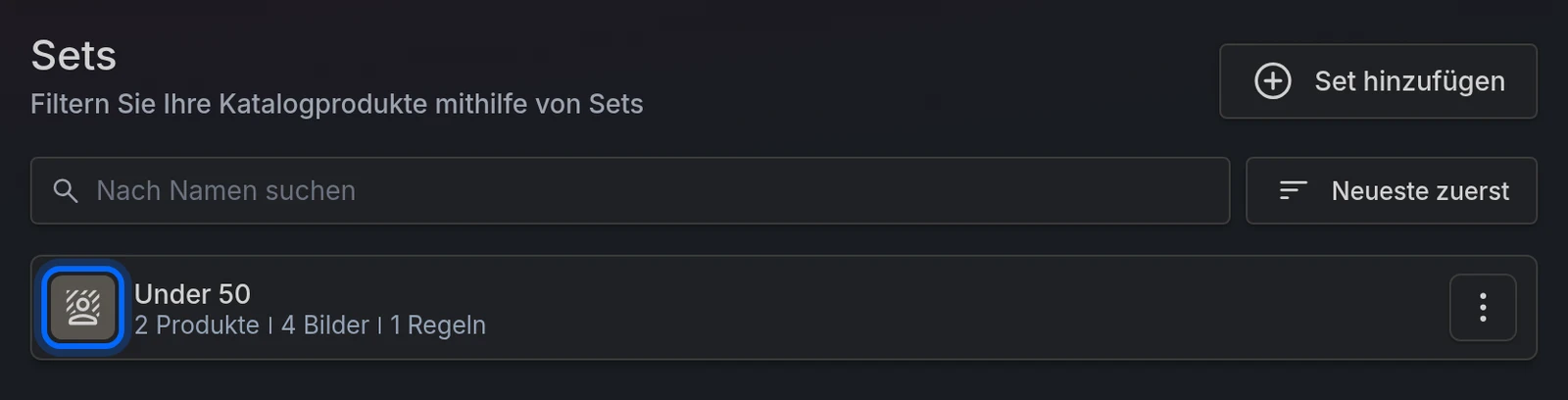Open the Neueste zuerst sort dropdown

point(1392,190)
